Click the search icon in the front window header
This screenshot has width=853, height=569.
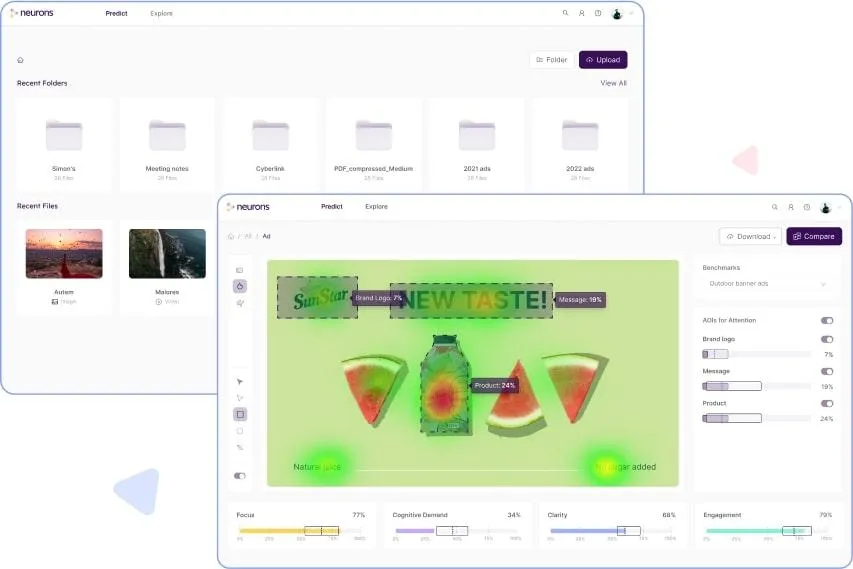(775, 207)
